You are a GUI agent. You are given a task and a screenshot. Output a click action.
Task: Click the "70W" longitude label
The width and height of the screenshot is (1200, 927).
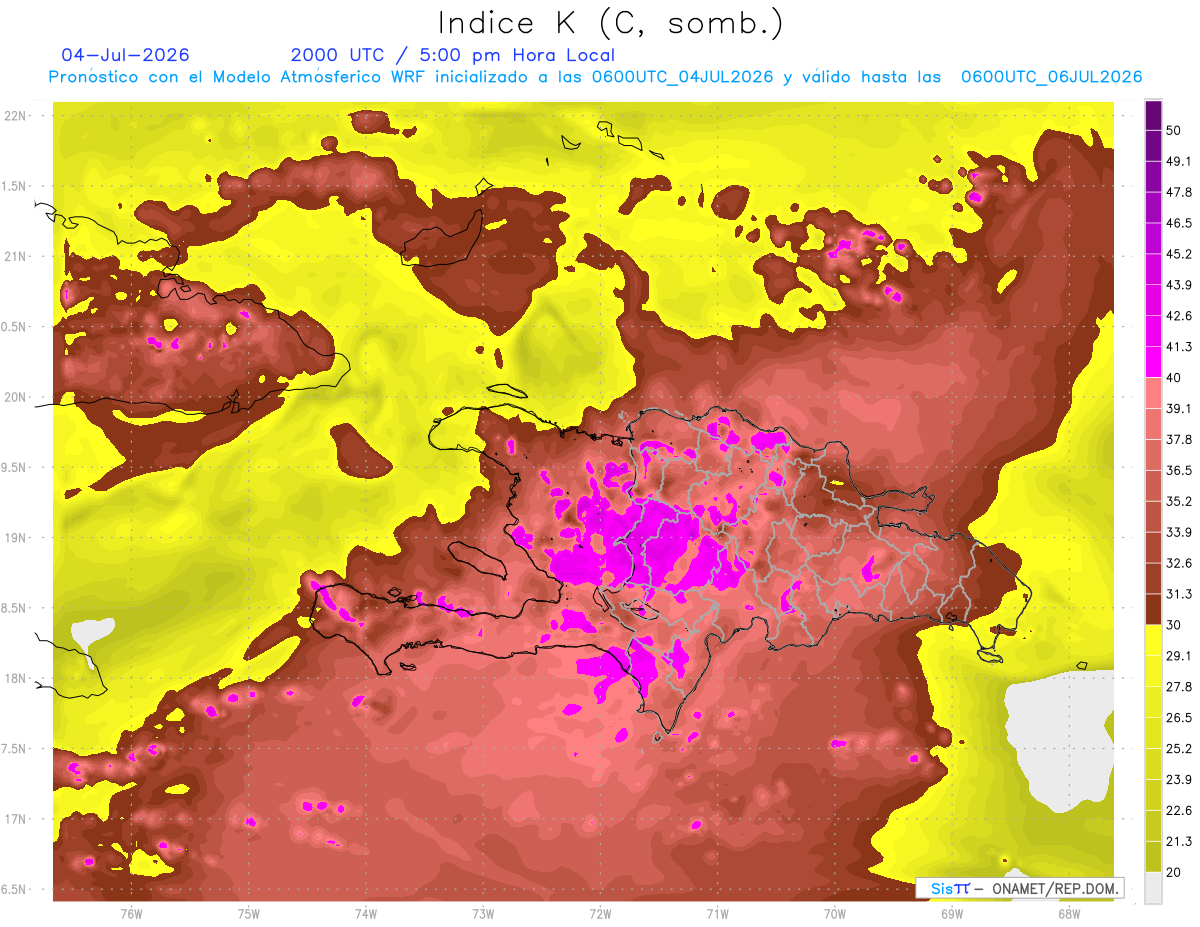[835, 914]
